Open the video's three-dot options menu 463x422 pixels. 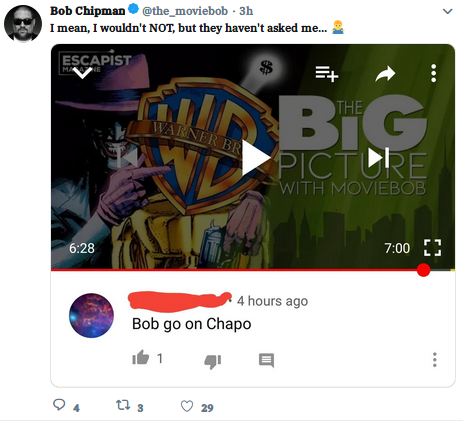pos(433,73)
